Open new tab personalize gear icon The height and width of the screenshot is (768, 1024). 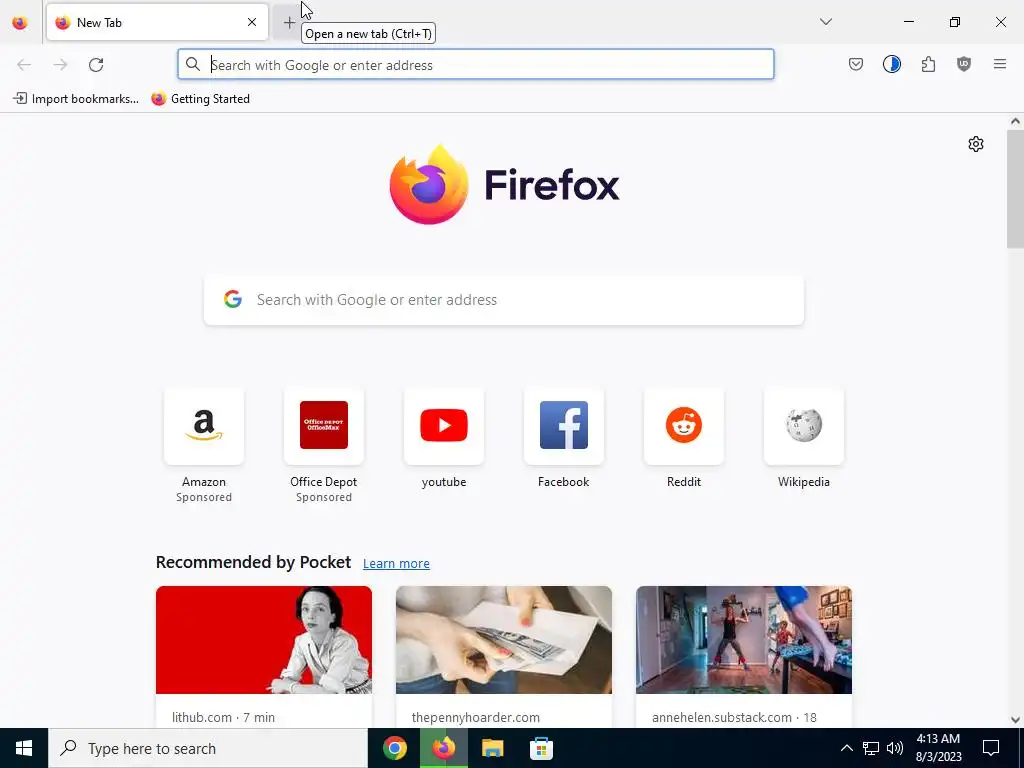click(x=976, y=144)
